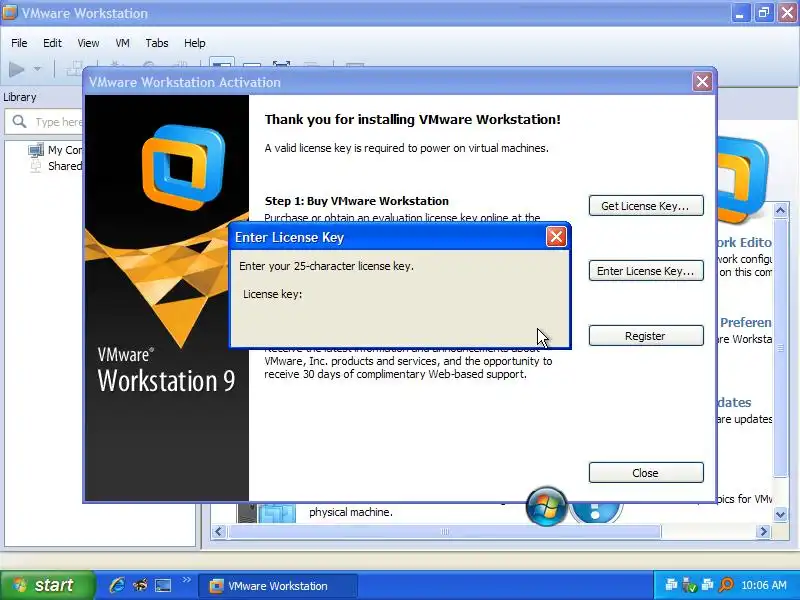The height and width of the screenshot is (600, 800).
Task: Expand the quick launch chevron
Action: (x=186, y=580)
